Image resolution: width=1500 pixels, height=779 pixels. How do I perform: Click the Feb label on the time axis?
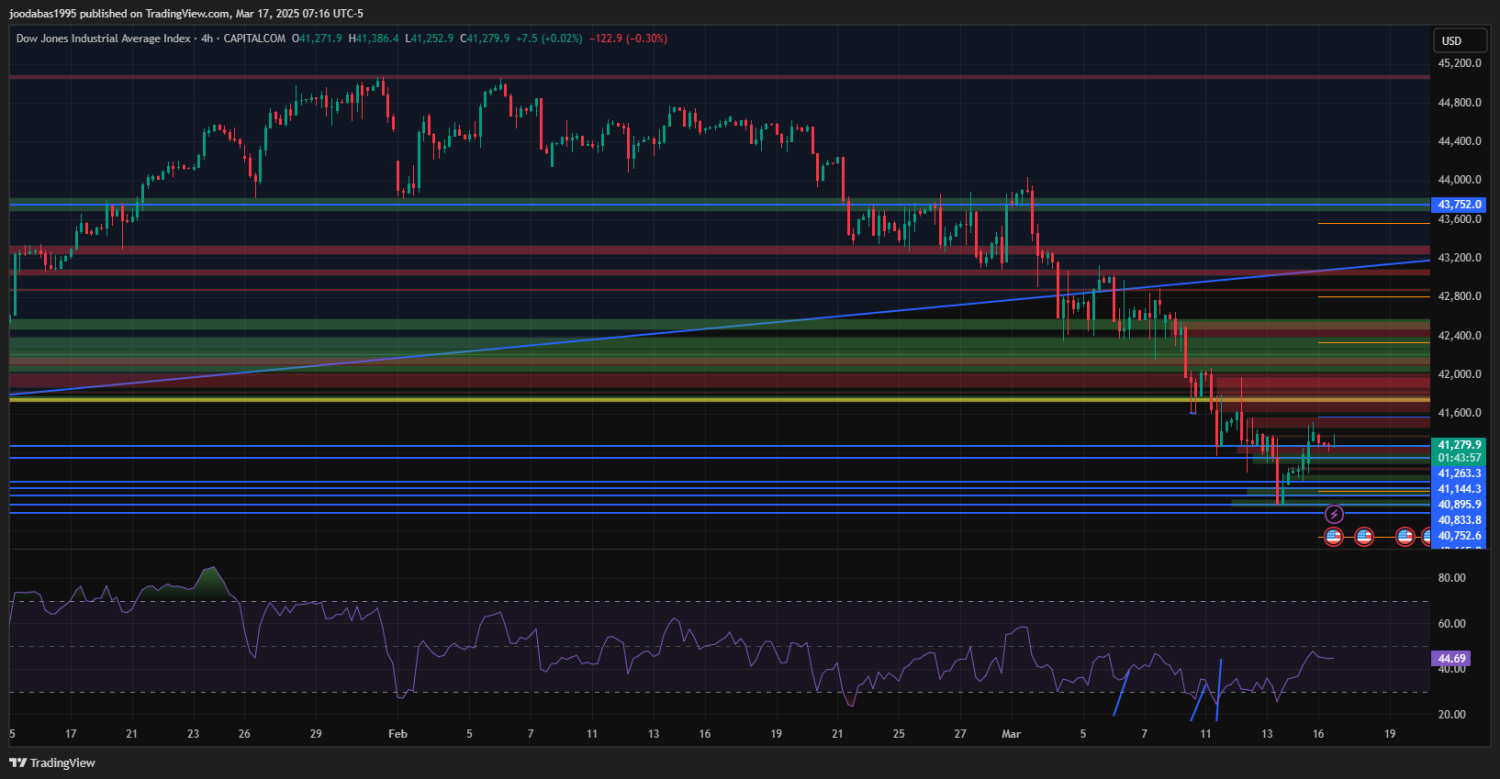(x=397, y=733)
